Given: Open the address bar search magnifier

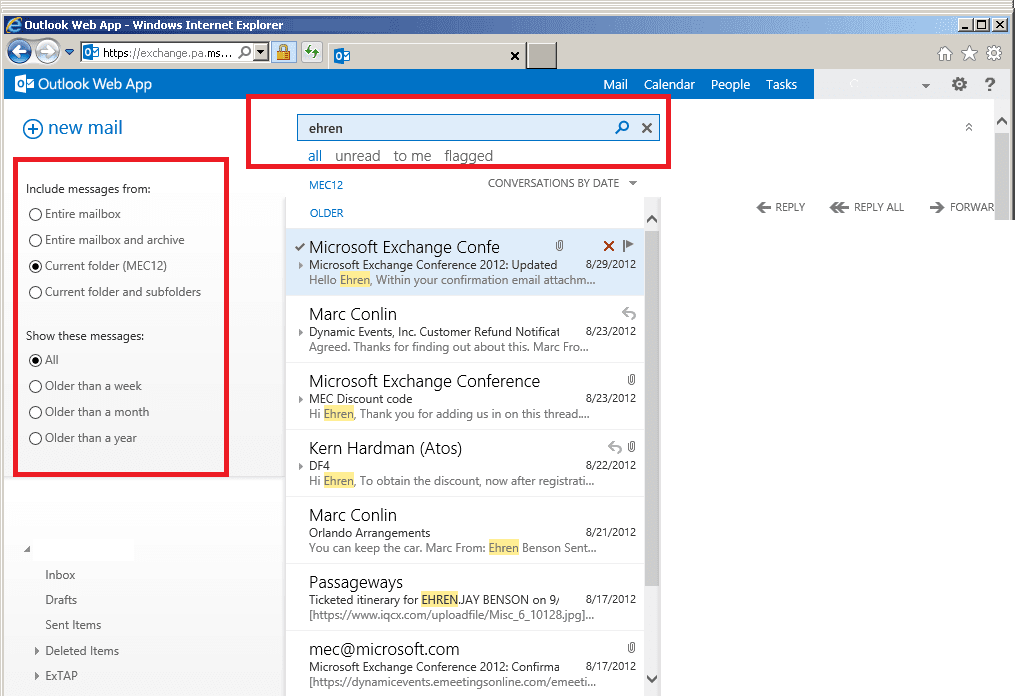Looking at the screenshot, I should point(245,52).
